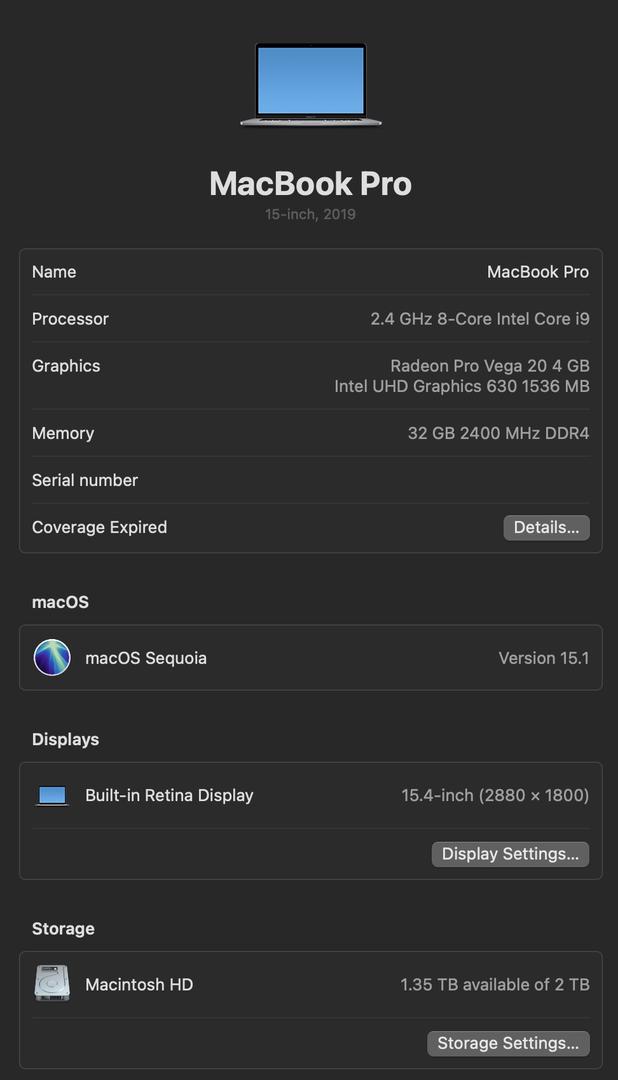Open Display Settings
This screenshot has height=1080, width=618.
pyautogui.click(x=510, y=854)
